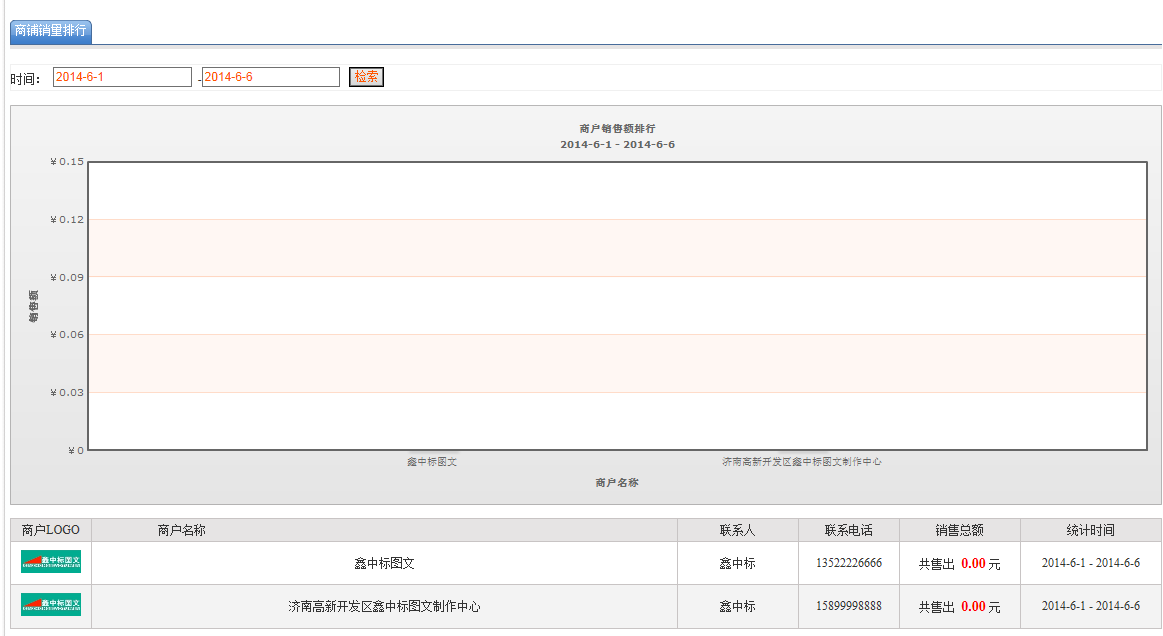Image resolution: width=1163 pixels, height=636 pixels.
Task: Click the logo in the 济南高新开发区 merchant row
Action: click(x=51, y=605)
